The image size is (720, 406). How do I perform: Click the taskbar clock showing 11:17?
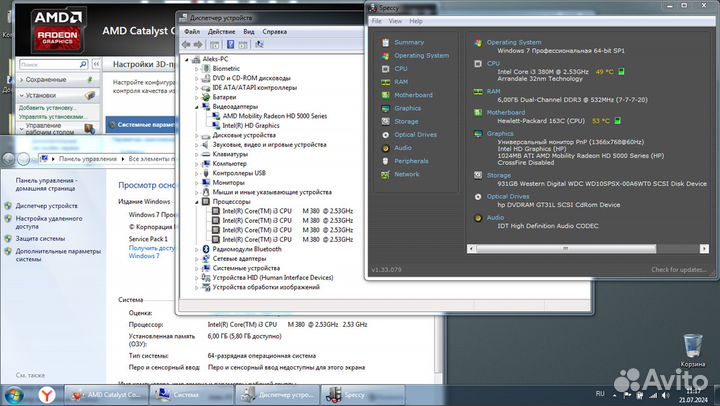tap(693, 395)
